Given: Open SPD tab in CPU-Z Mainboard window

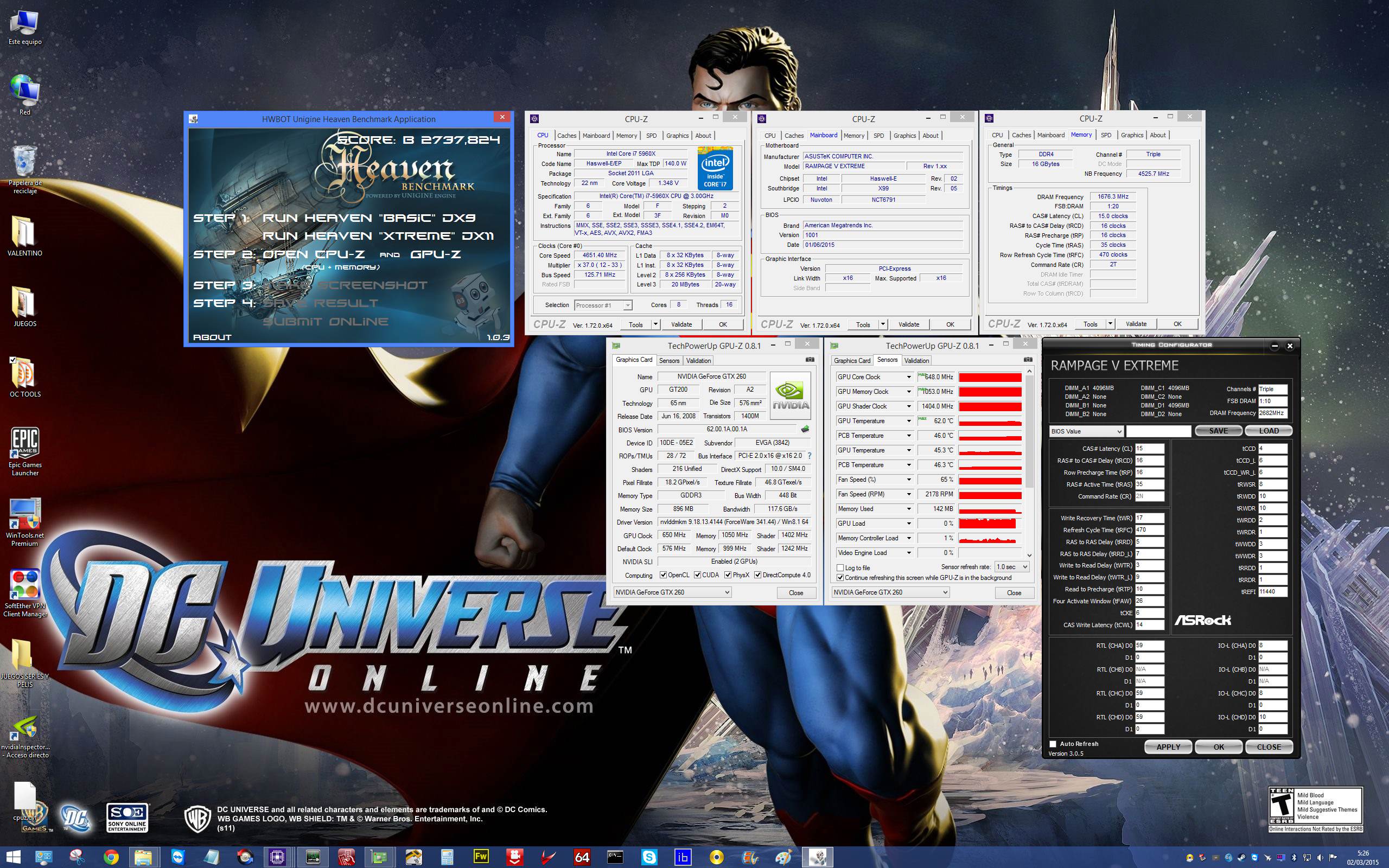Looking at the screenshot, I should point(878,136).
